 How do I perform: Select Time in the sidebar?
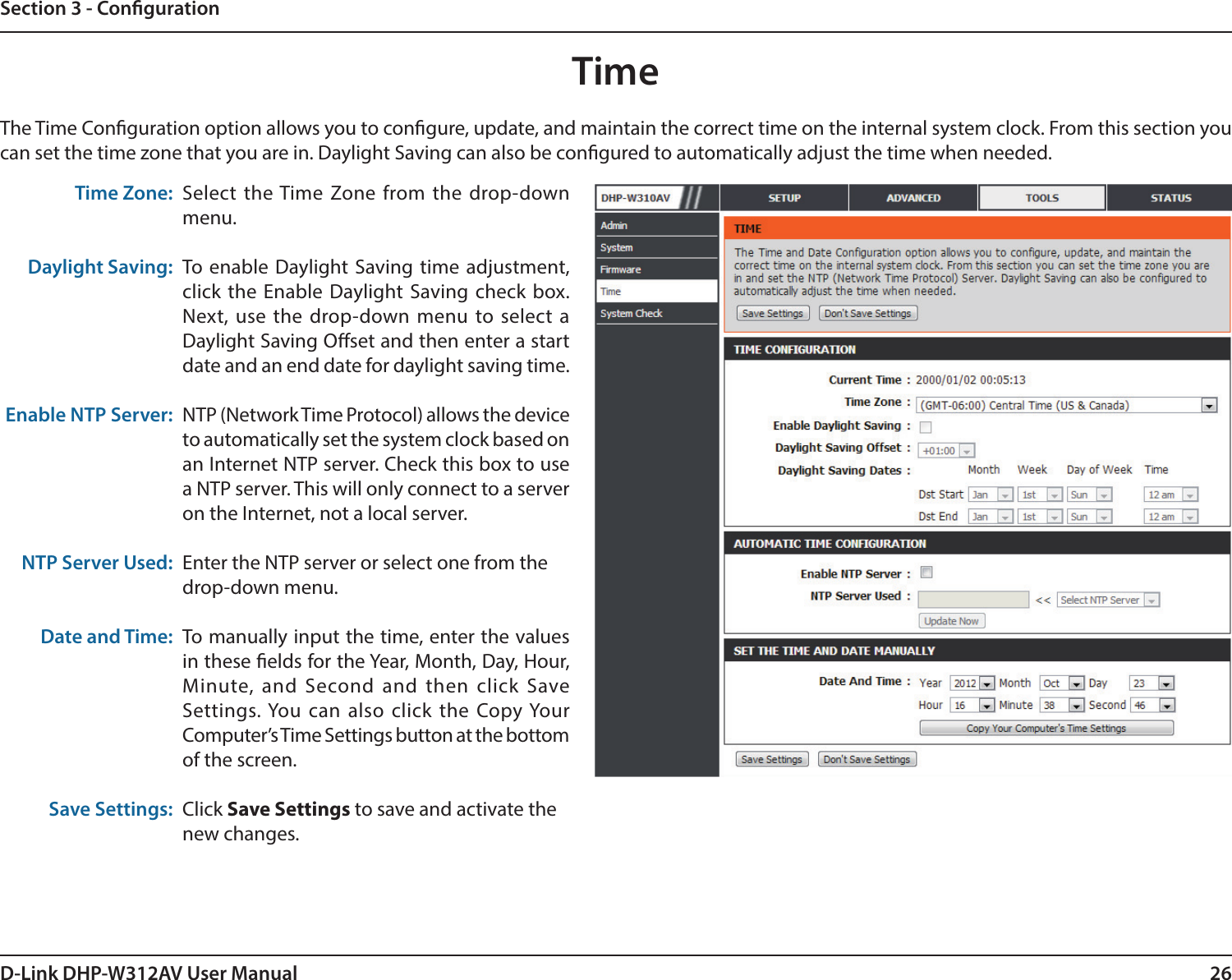click(656, 292)
